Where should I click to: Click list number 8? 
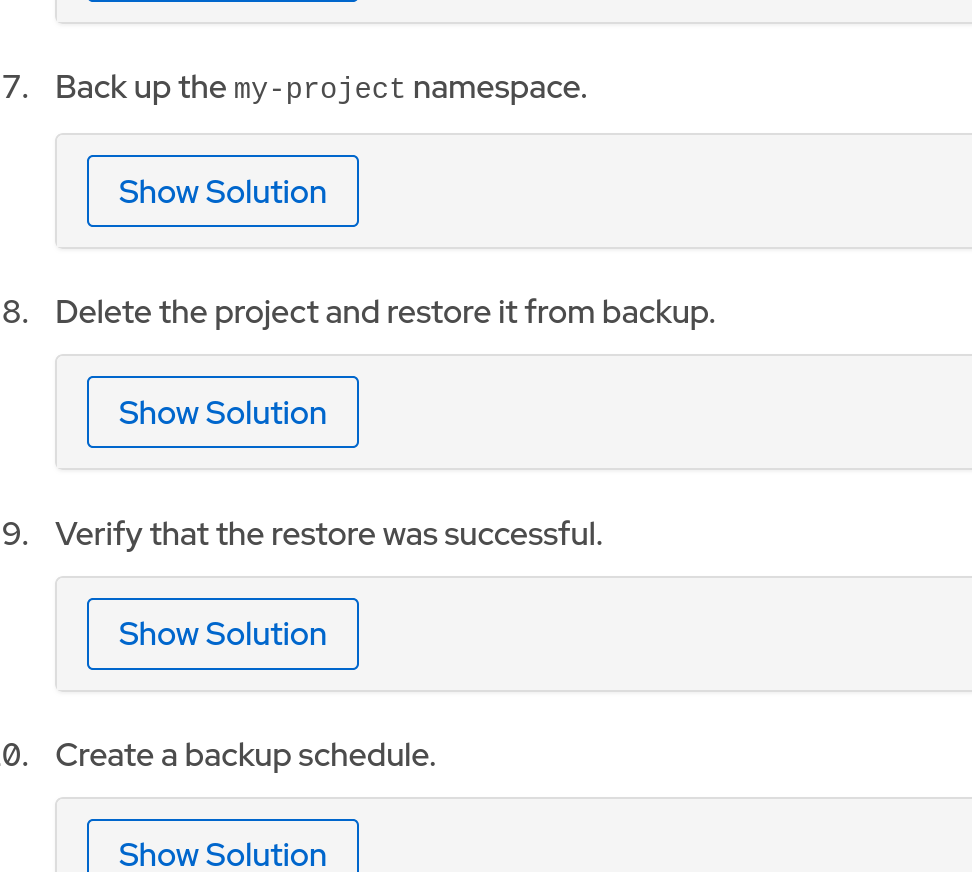coord(12,312)
